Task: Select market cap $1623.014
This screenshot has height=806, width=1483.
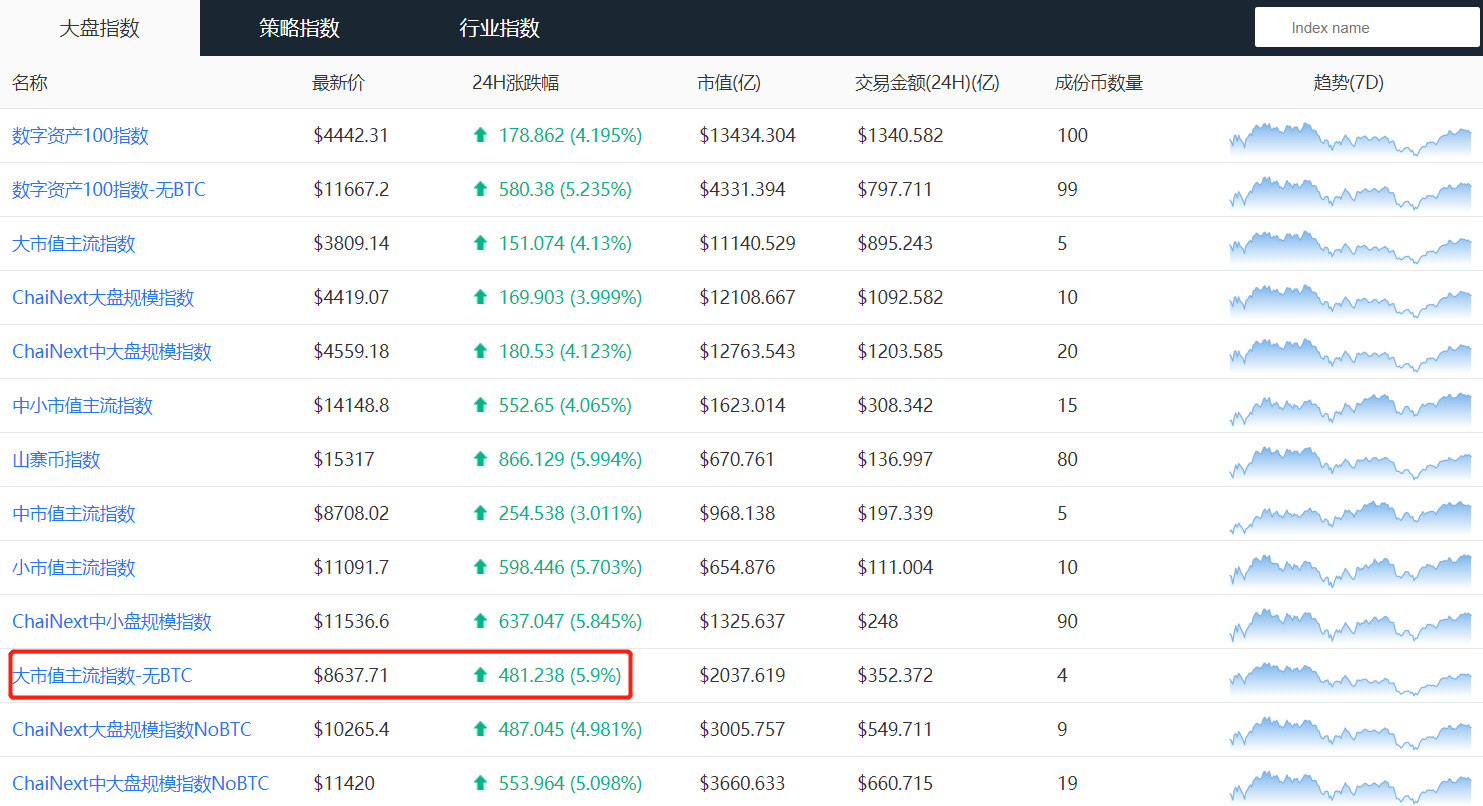Action: click(x=742, y=406)
